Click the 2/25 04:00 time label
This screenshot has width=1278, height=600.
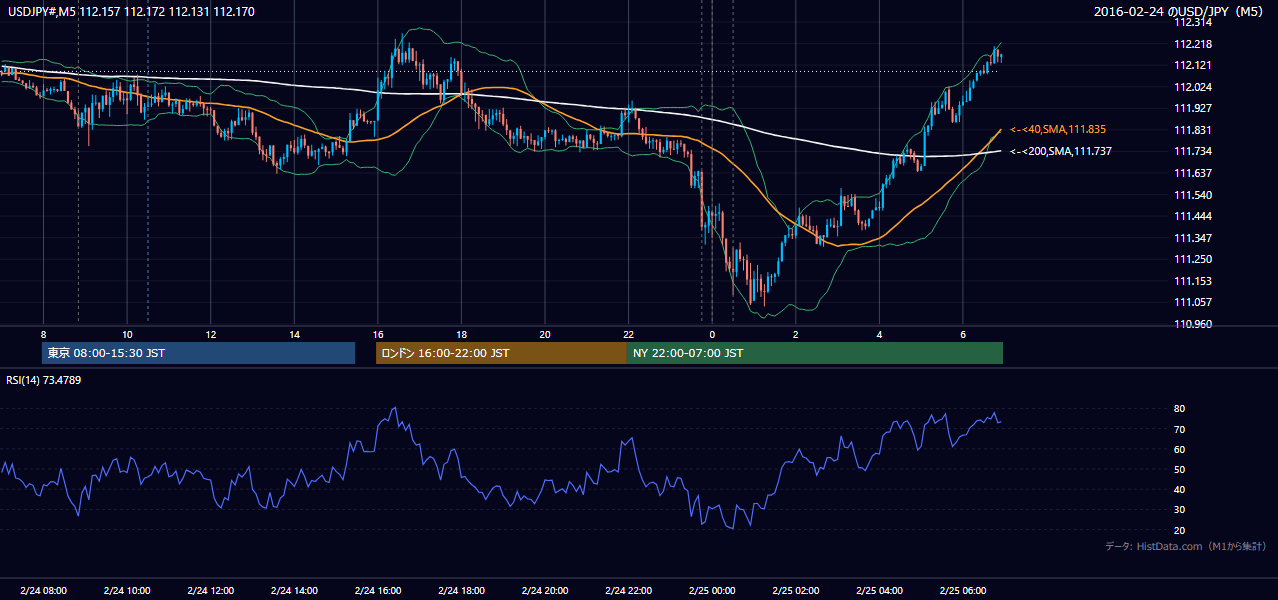(878, 591)
